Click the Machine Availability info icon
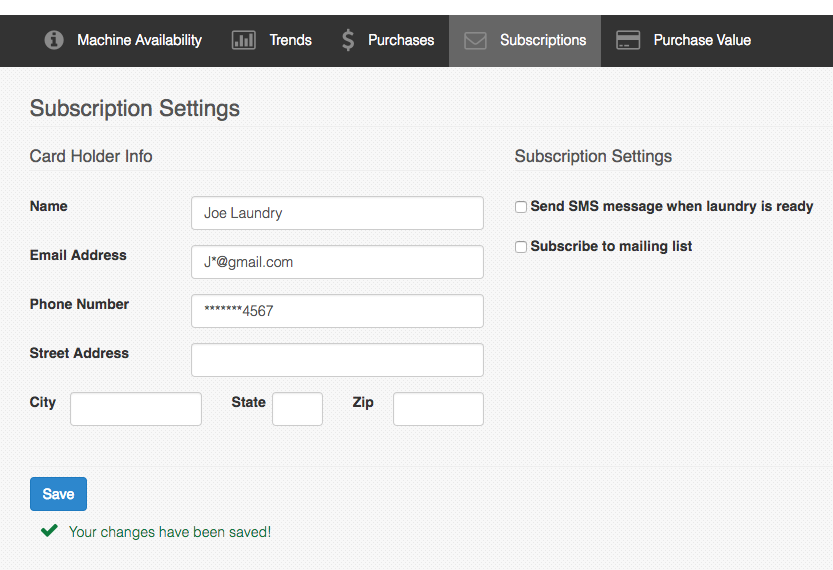 pyautogui.click(x=54, y=41)
